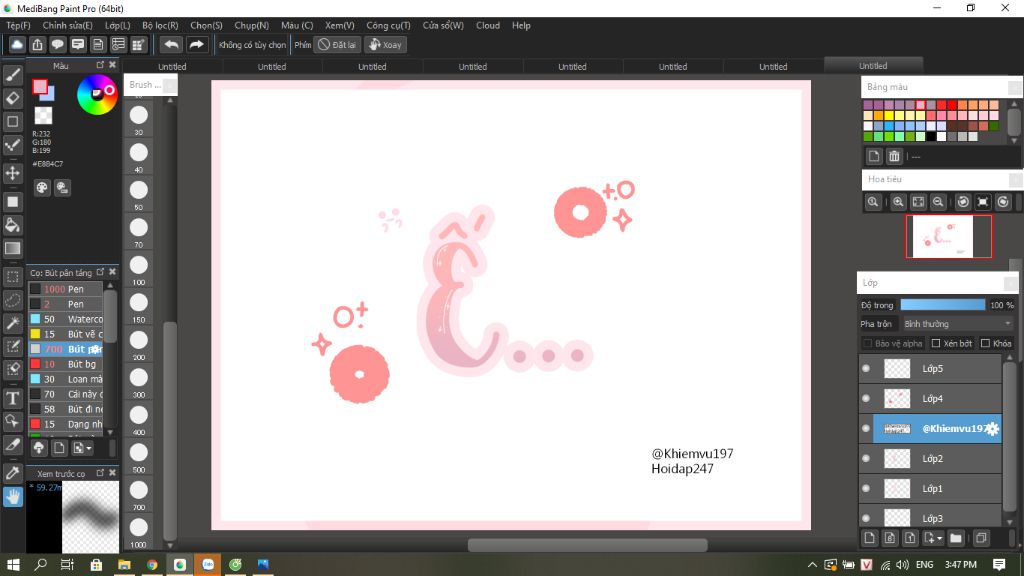The image size is (1024, 576).
Task: Open the Chỉnh sửa(E) menu
Action: click(x=67, y=25)
